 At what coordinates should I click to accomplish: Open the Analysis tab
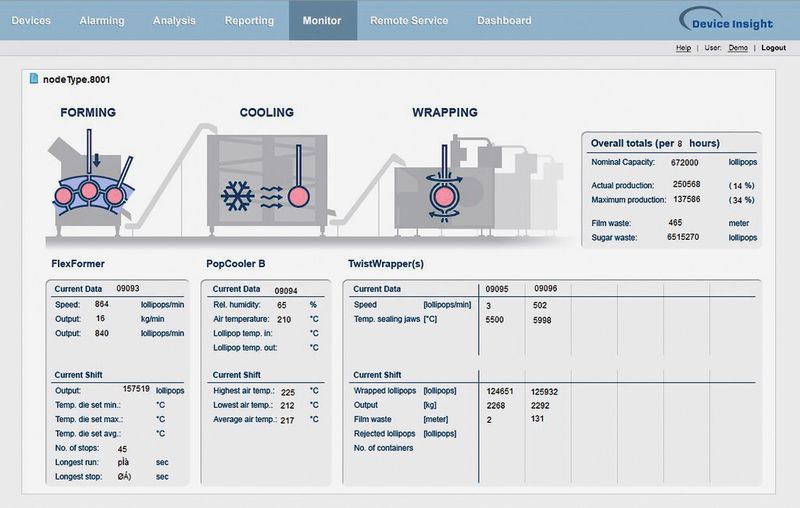click(x=174, y=20)
